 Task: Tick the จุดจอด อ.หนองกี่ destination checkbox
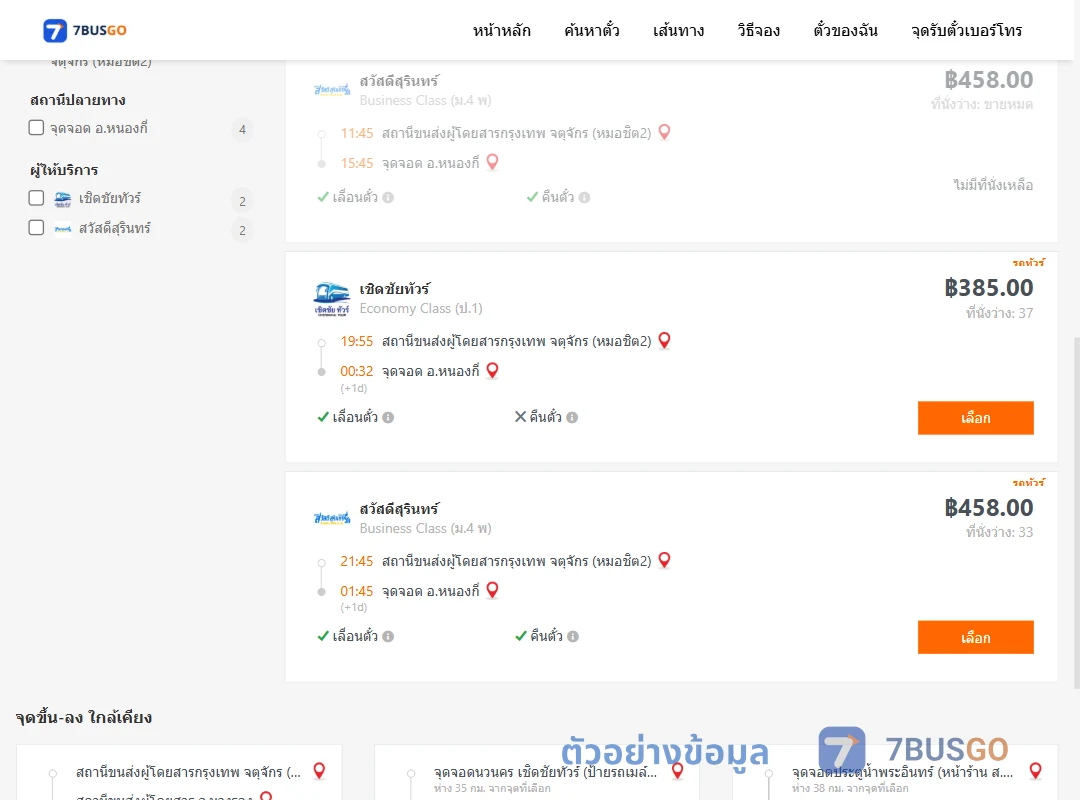pyautogui.click(x=37, y=127)
